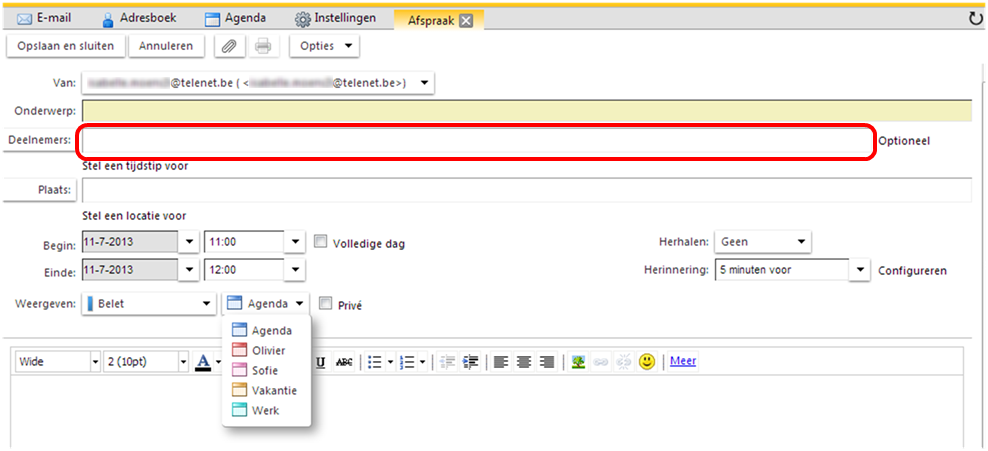This screenshot has height=451, width=988.
Task: Insert a smiley emoticon
Action: tap(647, 362)
